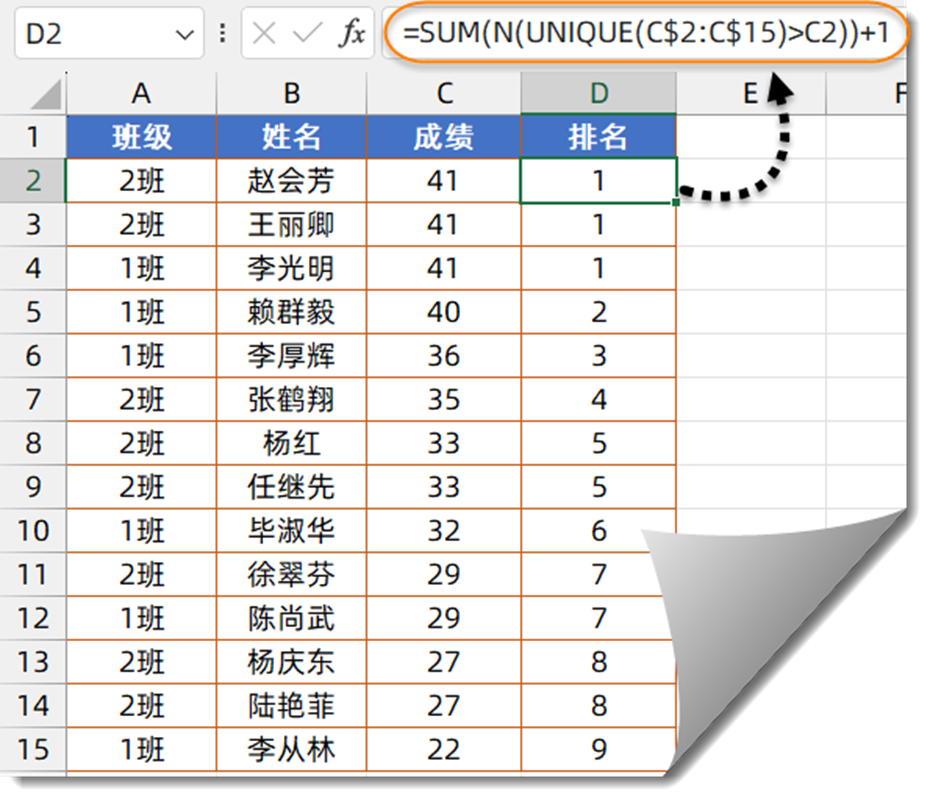The height and width of the screenshot is (800, 930).
Task: Click into the formula bar text
Action: click(645, 33)
